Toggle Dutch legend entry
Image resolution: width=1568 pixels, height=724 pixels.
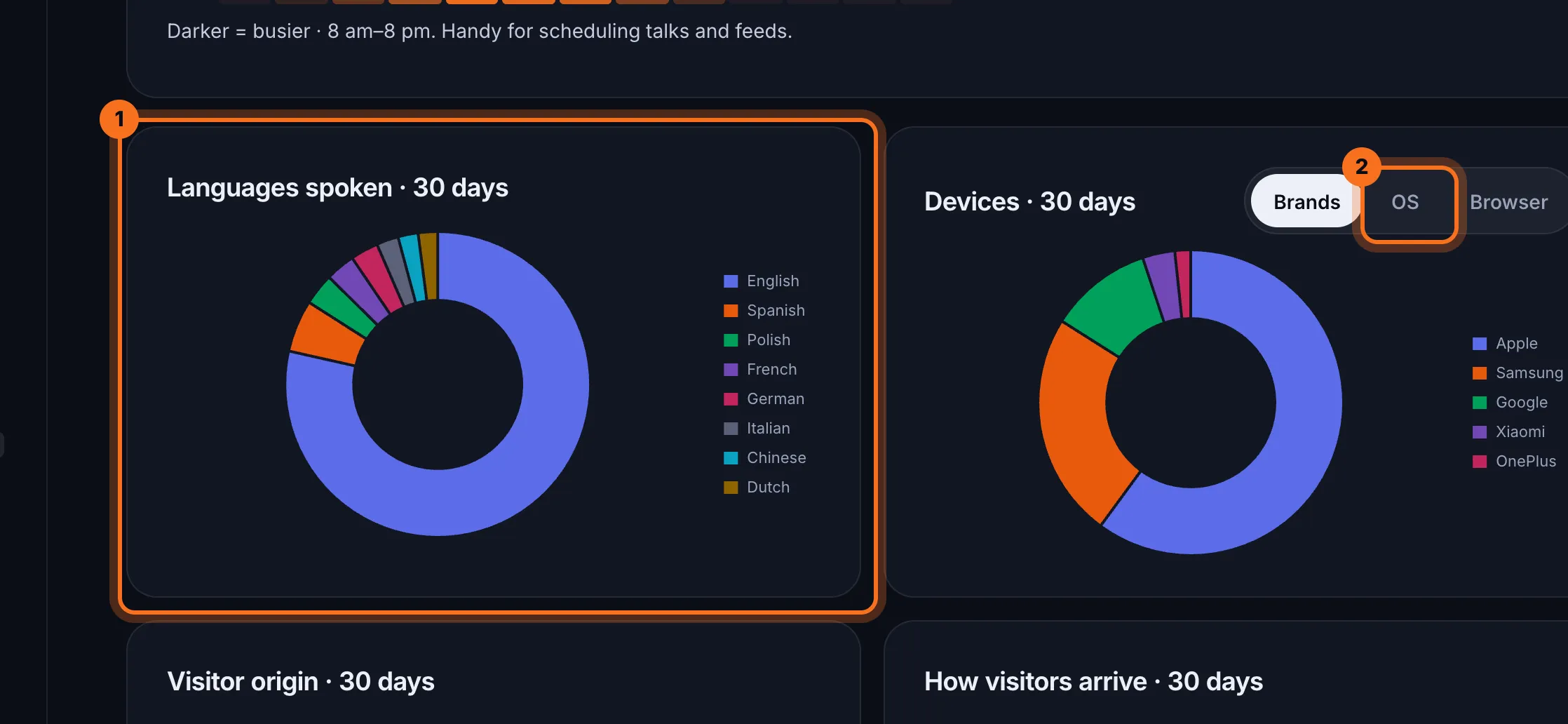click(757, 487)
